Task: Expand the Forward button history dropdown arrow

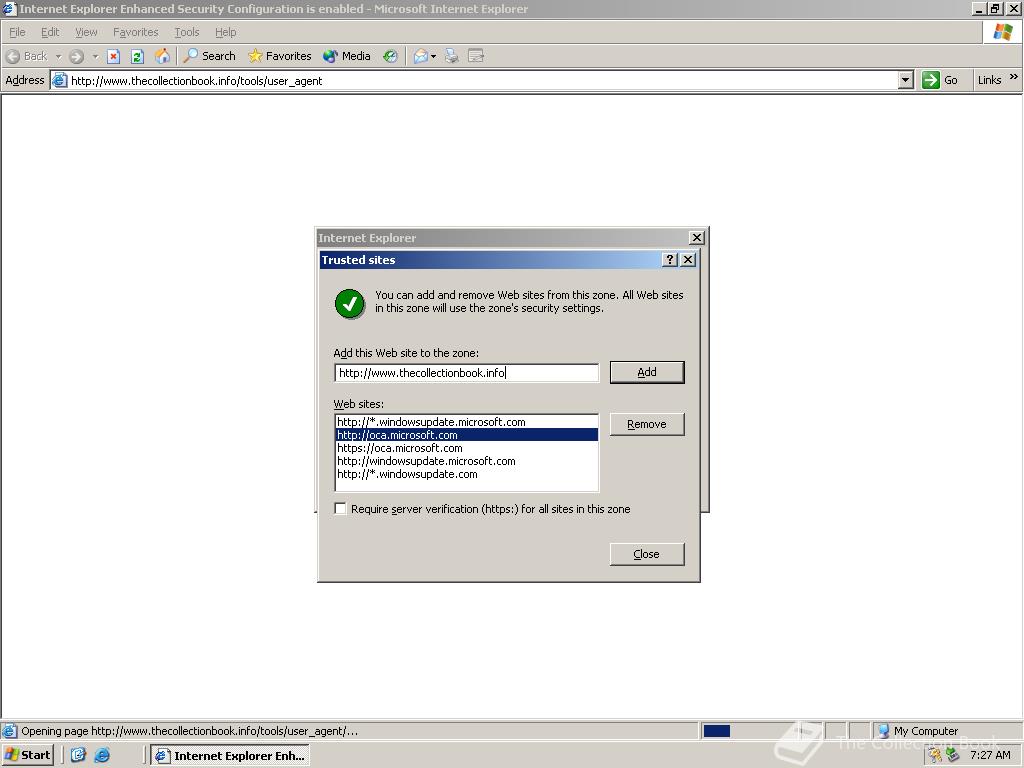Action: (95, 56)
